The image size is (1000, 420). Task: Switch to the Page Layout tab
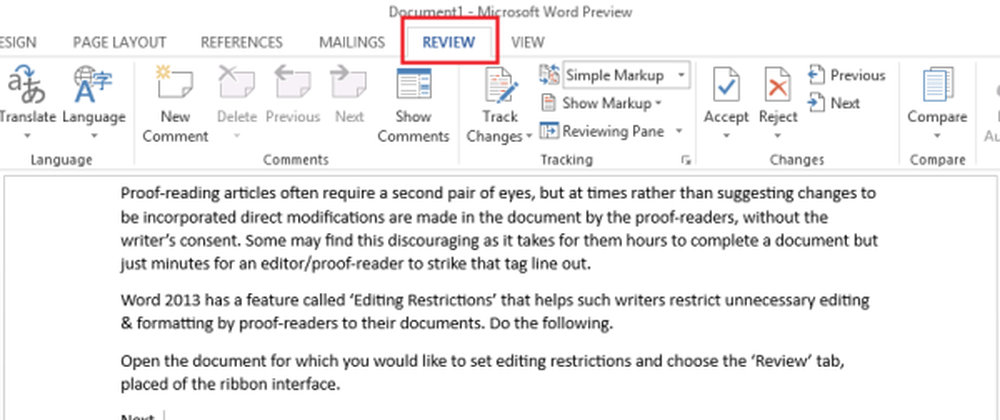[x=121, y=42]
